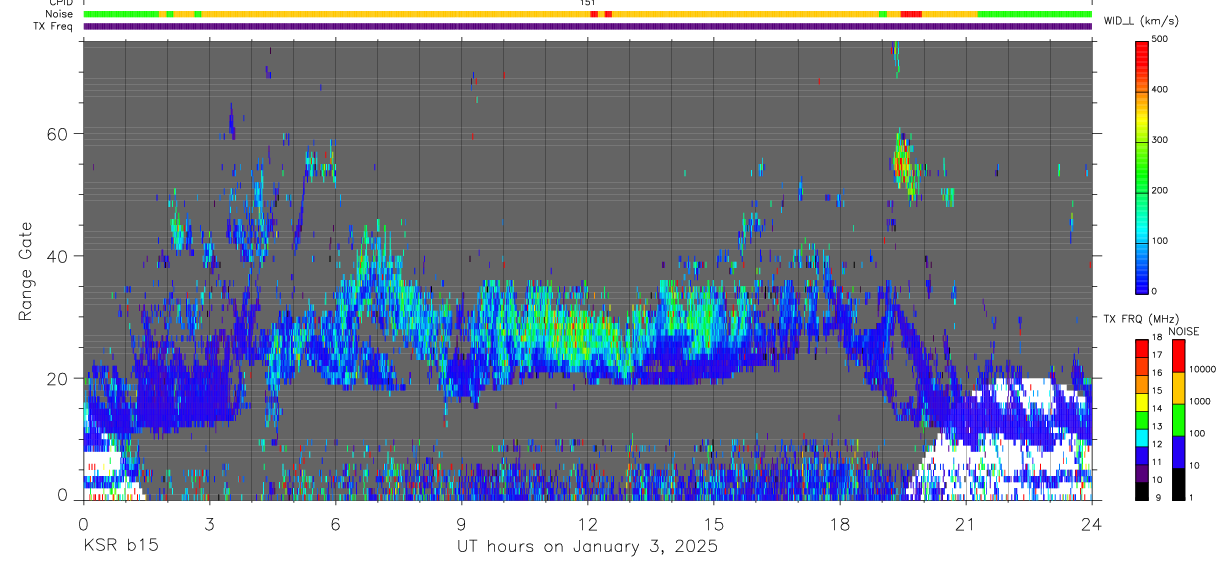Click the '6' hour tick on the time axis
This screenshot has height=567, width=1228.
(336, 524)
